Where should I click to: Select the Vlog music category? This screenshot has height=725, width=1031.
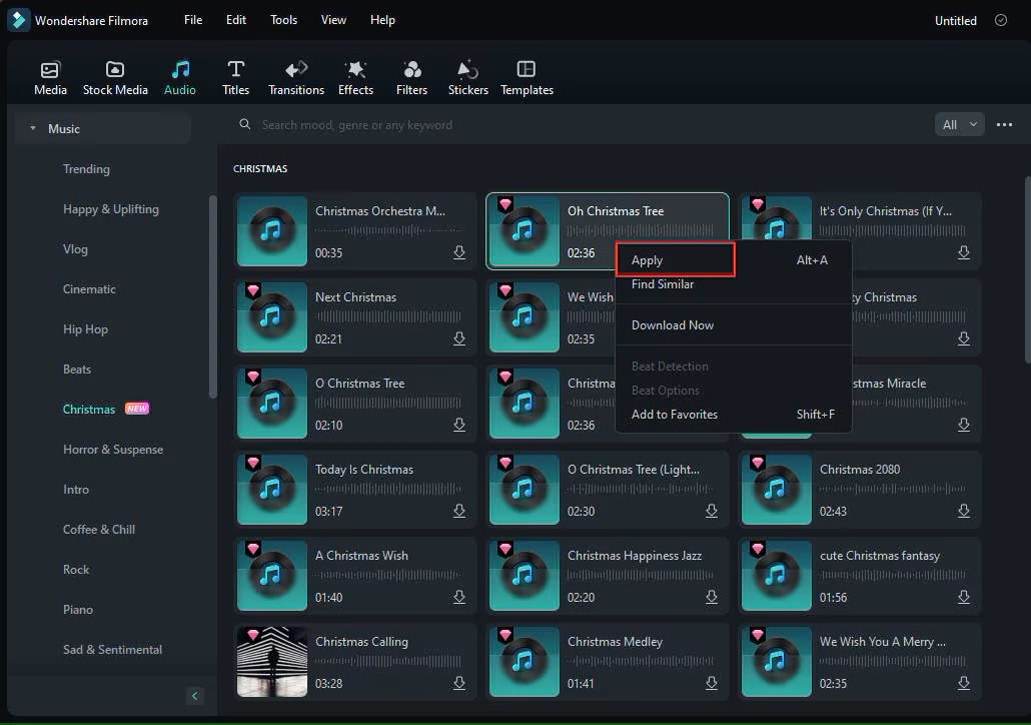click(75, 249)
